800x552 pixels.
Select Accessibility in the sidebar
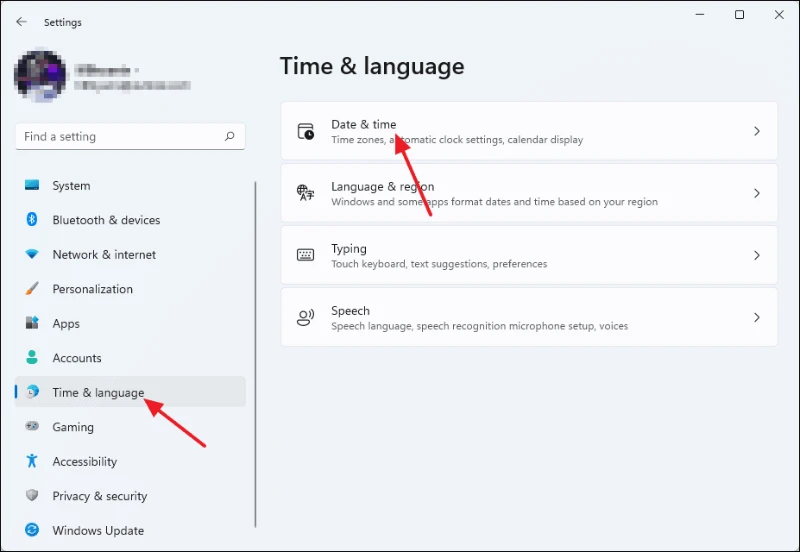(130, 461)
